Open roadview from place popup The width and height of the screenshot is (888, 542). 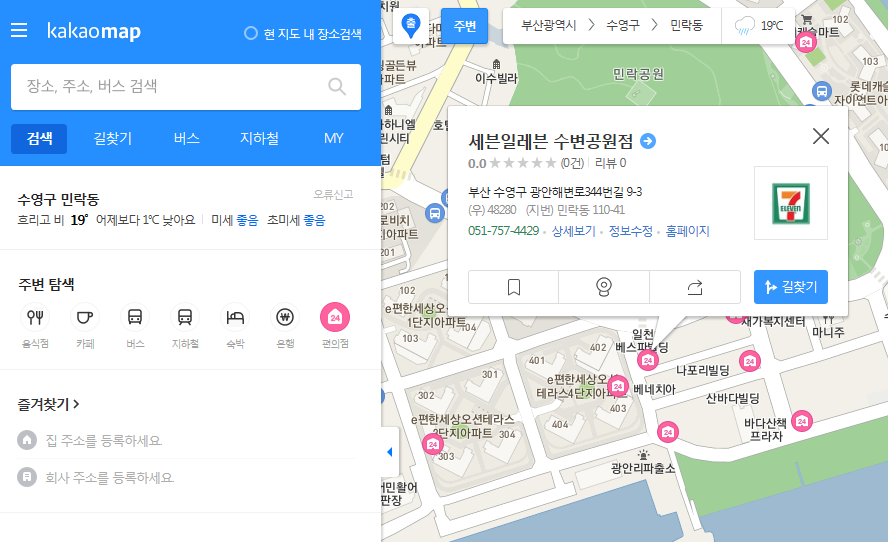tap(604, 287)
